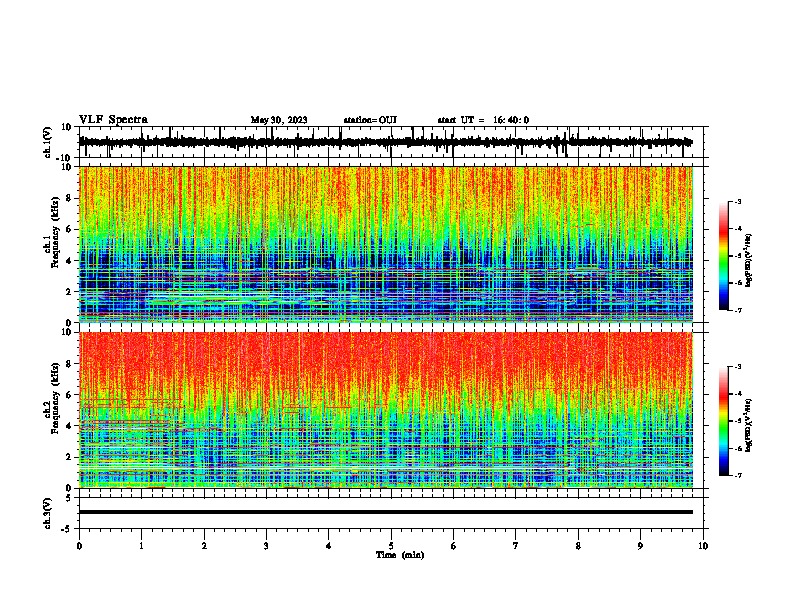The image size is (792, 612).
Task: Click the ch.1 voltage waveform trace
Action: pyautogui.click(x=385, y=142)
